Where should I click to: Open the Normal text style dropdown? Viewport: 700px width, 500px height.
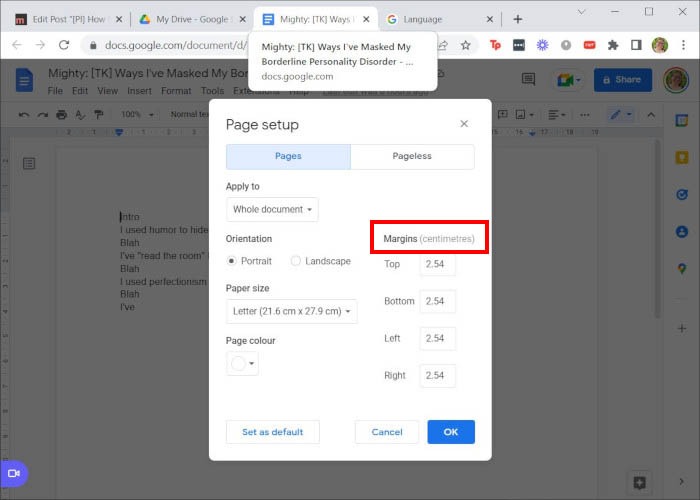click(x=190, y=115)
